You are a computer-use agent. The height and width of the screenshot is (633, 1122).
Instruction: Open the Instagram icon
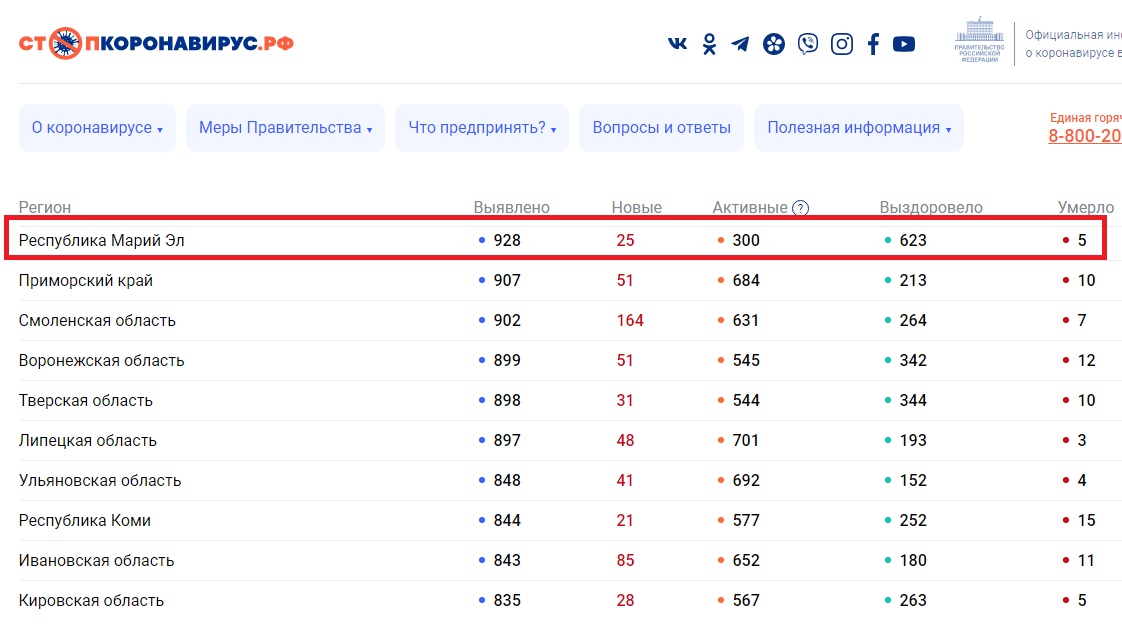click(x=842, y=44)
